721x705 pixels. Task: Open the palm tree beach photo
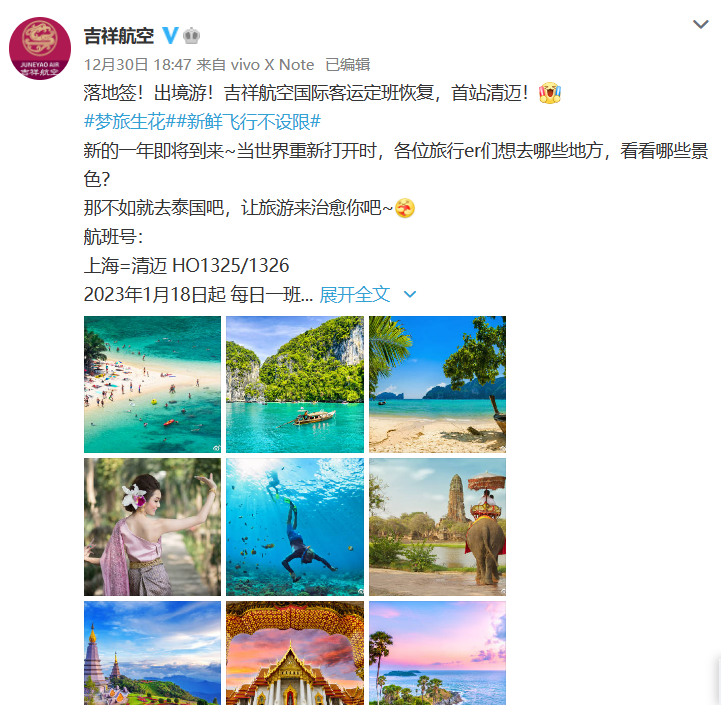click(437, 384)
